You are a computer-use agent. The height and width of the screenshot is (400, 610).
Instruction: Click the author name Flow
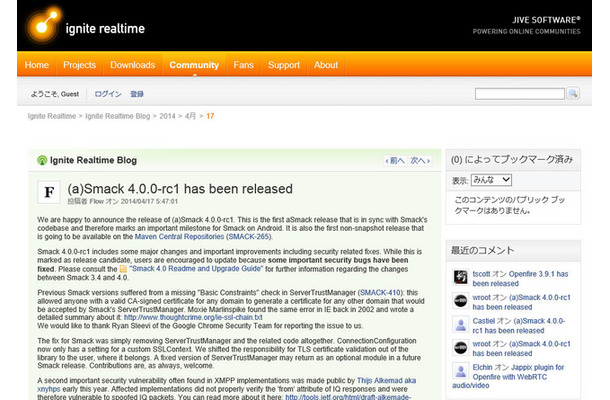coord(97,201)
